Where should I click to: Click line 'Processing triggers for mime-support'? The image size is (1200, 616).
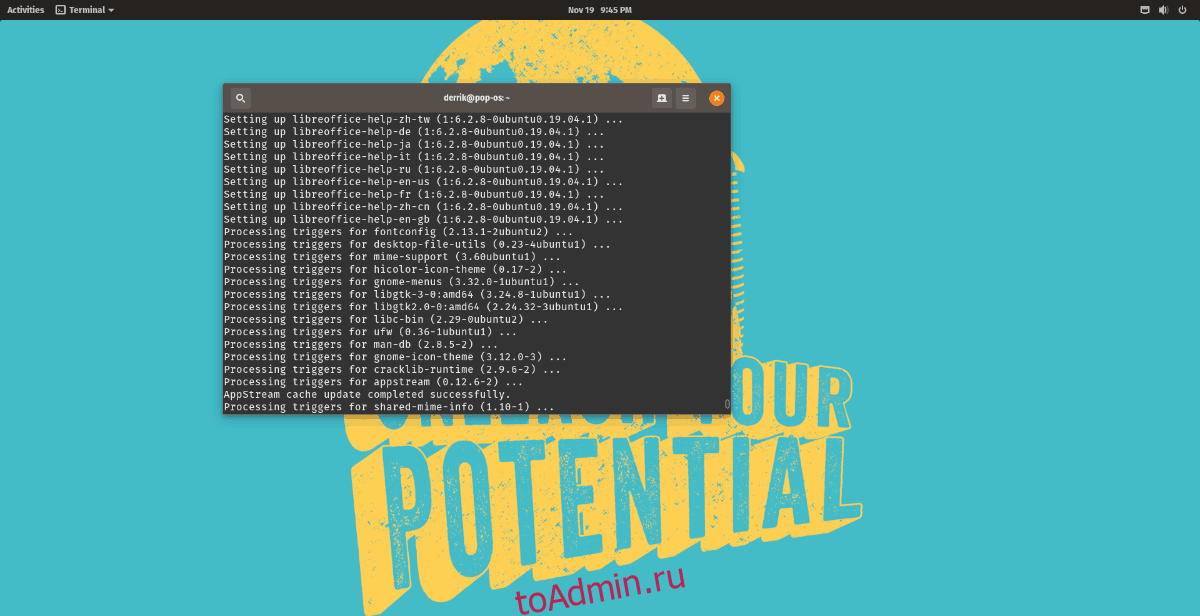coord(392,257)
